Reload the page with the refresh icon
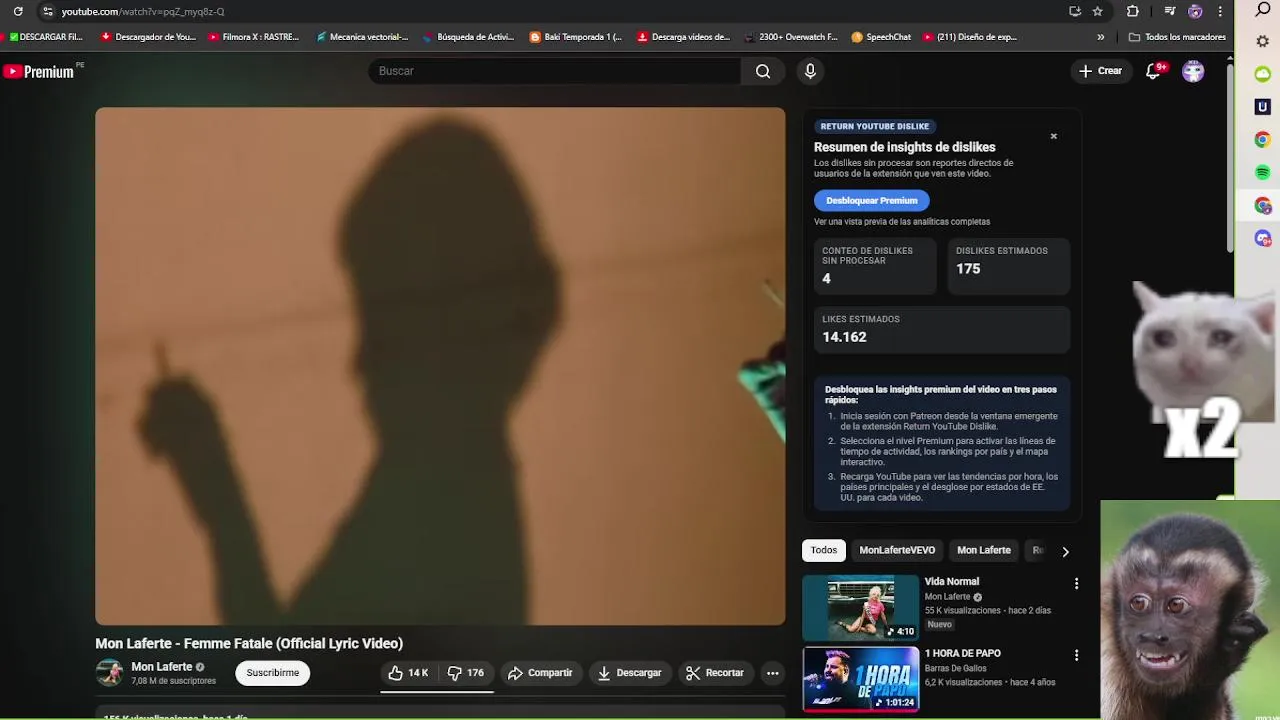The height and width of the screenshot is (720, 1280). (18, 11)
